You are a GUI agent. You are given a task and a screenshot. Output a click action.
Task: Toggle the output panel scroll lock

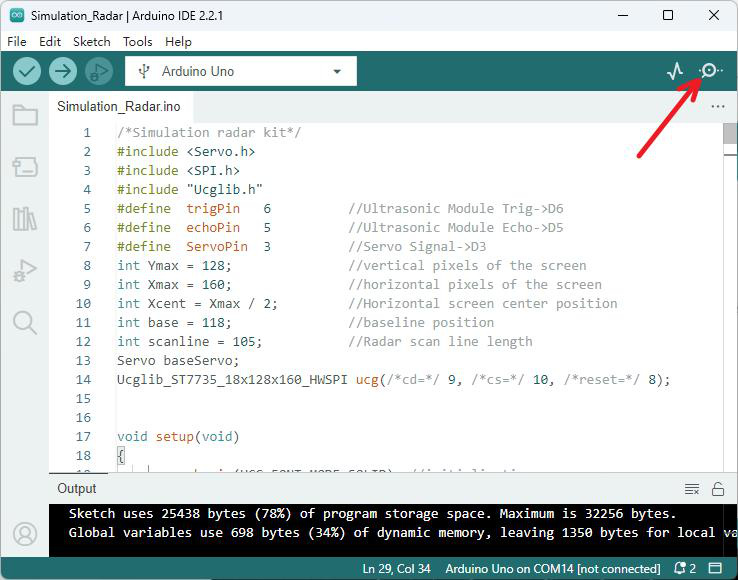click(718, 489)
